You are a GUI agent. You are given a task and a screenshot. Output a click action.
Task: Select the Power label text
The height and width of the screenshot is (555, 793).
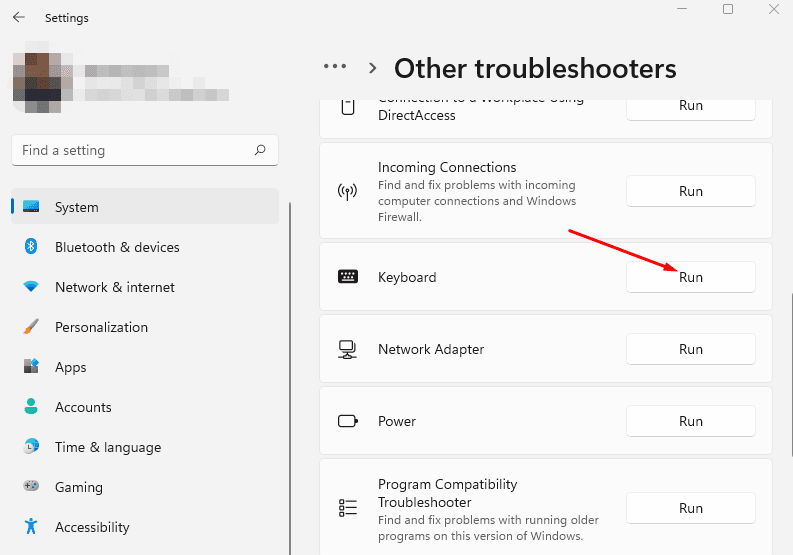pyautogui.click(x=397, y=421)
